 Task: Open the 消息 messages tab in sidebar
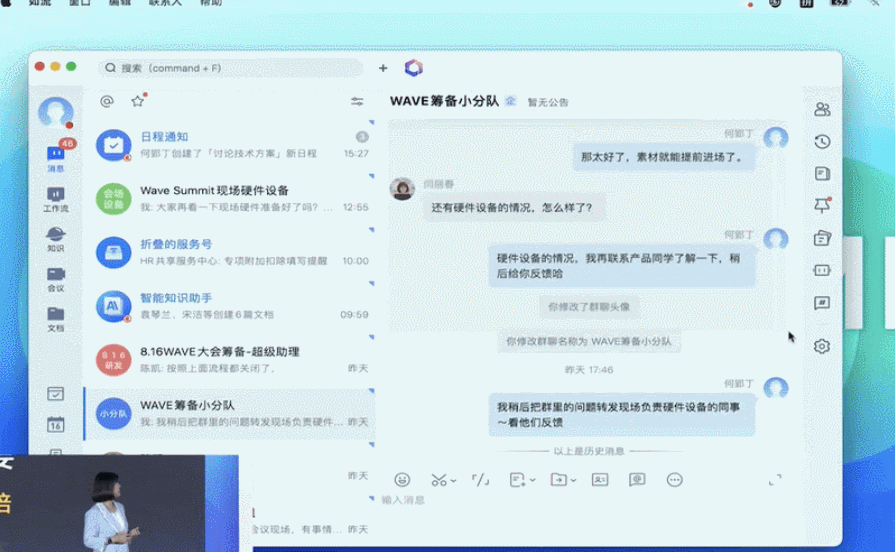[55, 158]
